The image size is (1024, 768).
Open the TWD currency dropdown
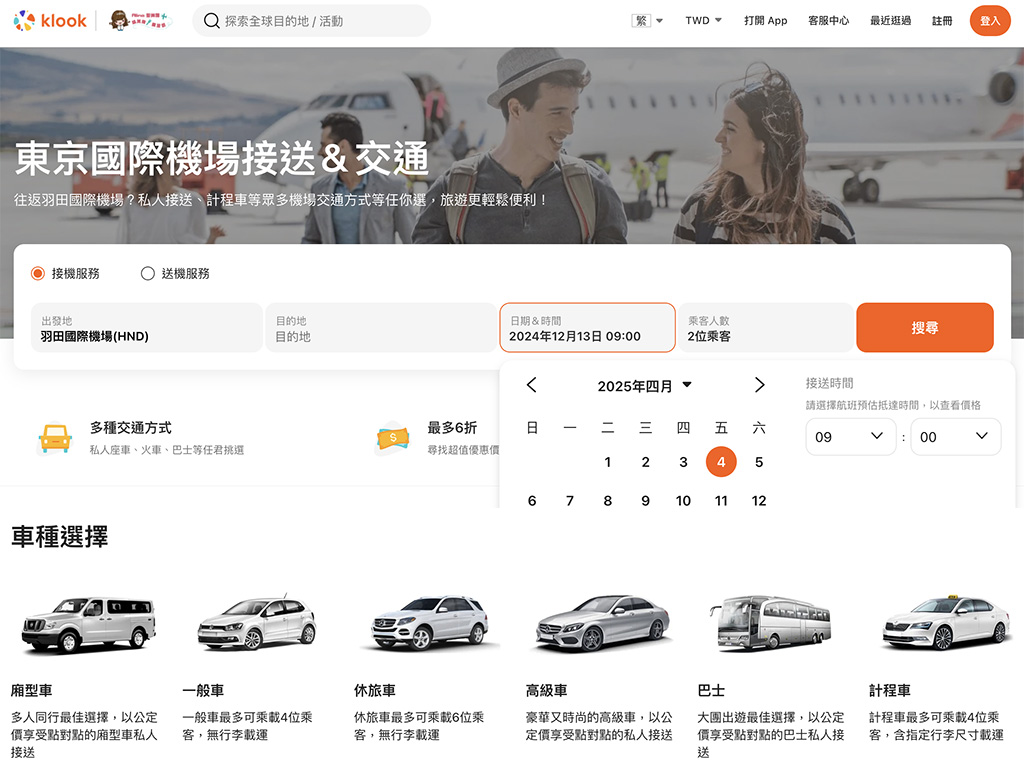(x=703, y=21)
